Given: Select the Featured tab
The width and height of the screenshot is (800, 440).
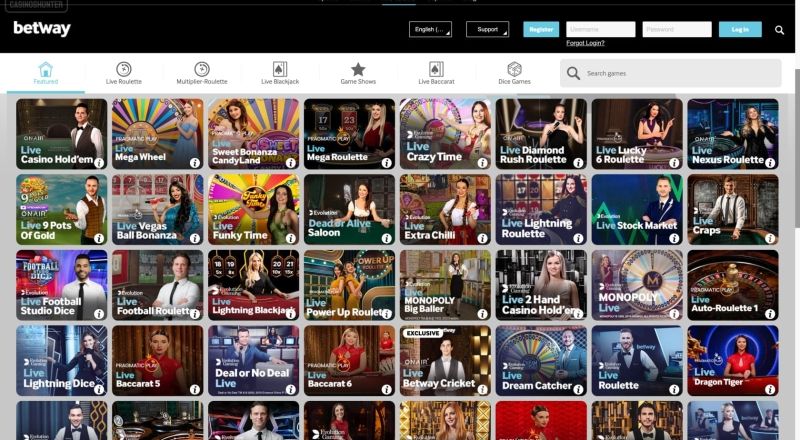Looking at the screenshot, I should point(45,74).
